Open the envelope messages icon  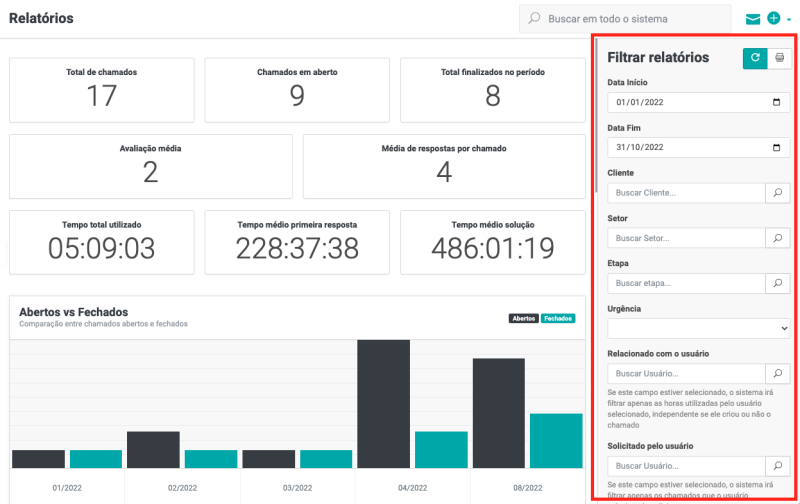753,19
